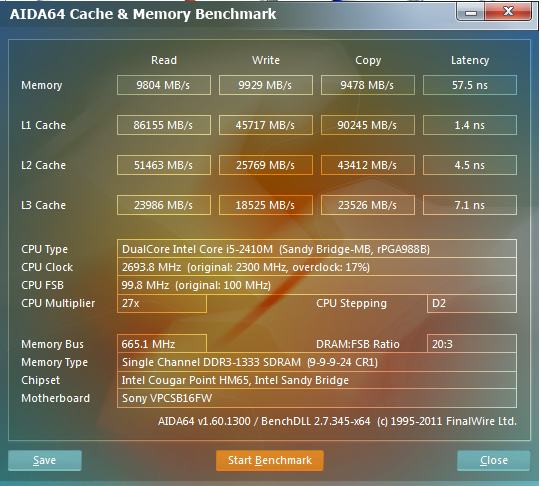This screenshot has width=541, height=486.
Task: Click the CPU FSB label
Action: pyautogui.click(x=42, y=285)
